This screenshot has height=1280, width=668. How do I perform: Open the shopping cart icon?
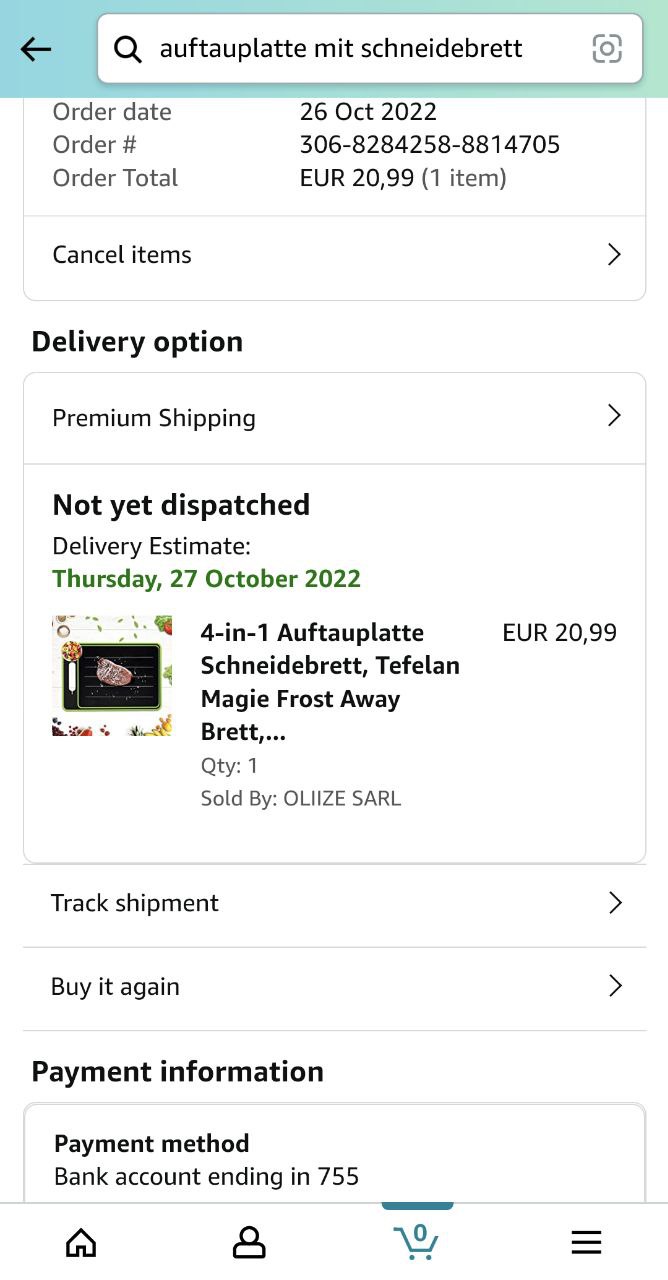coord(416,1241)
